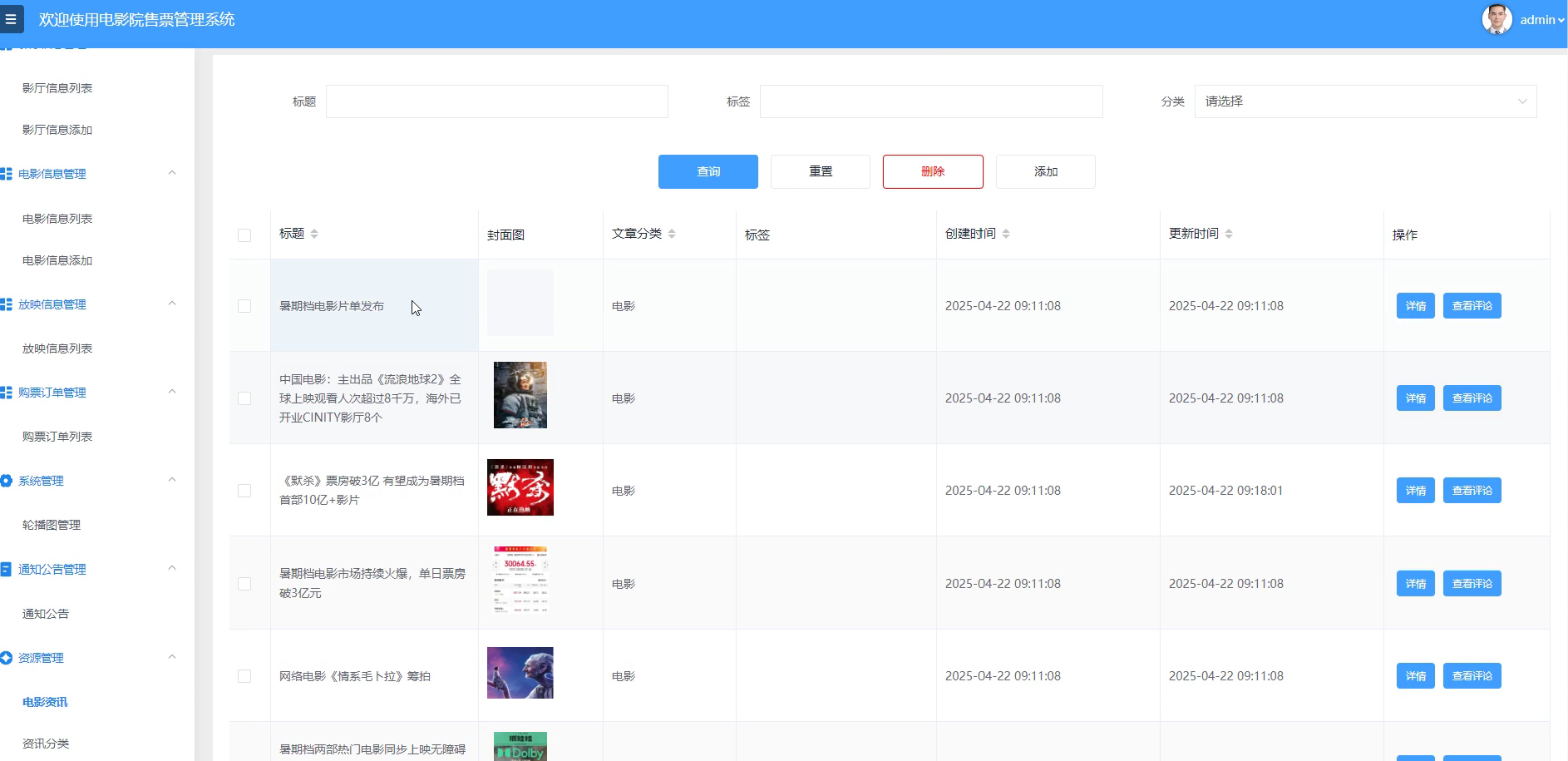Click the blue 查询 button

(708, 171)
